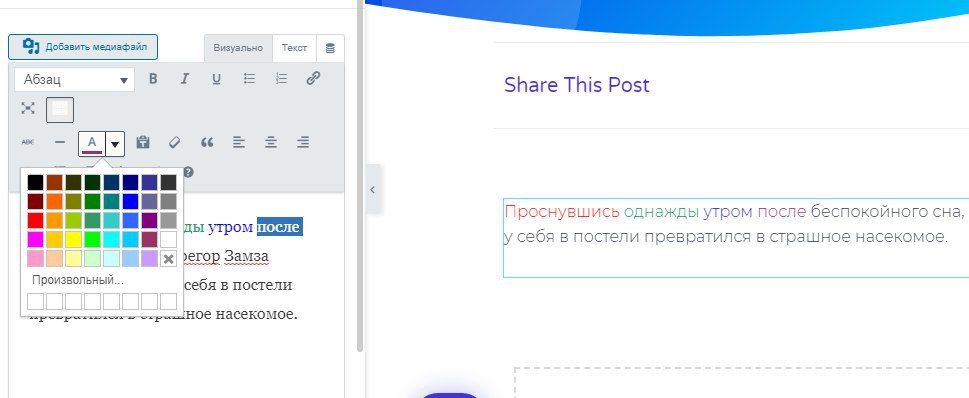The width and height of the screenshot is (969, 398).
Task: Insert a bulleted list
Action: pos(249,79)
